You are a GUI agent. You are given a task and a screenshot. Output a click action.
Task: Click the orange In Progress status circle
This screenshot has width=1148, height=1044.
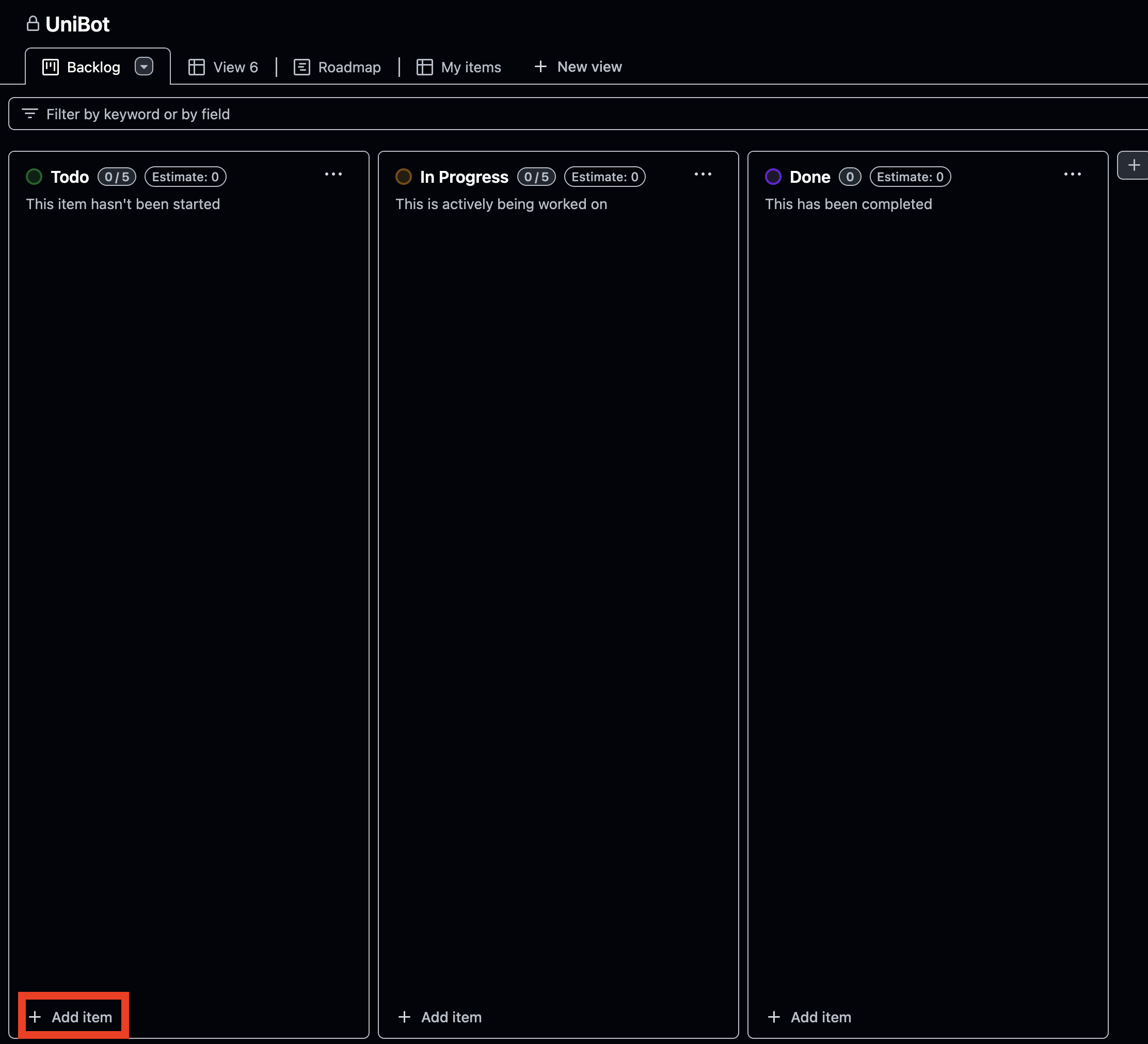click(404, 177)
